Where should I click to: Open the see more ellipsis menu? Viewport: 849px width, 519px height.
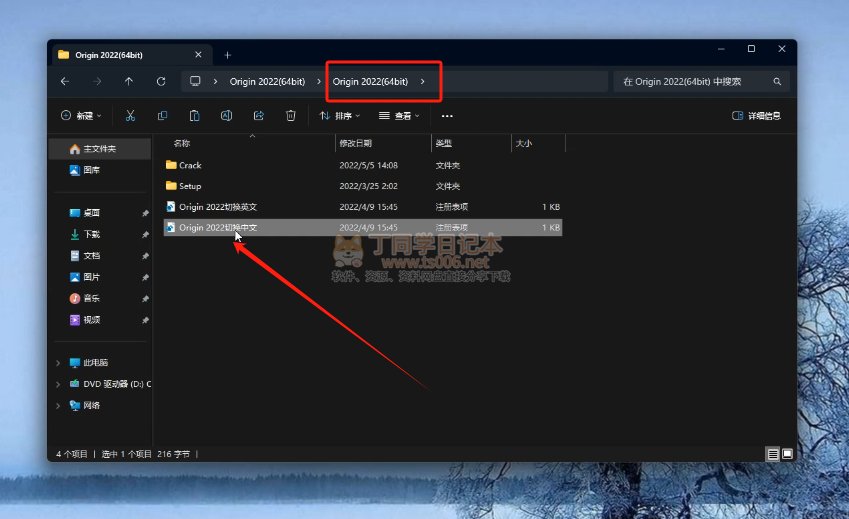click(x=447, y=116)
